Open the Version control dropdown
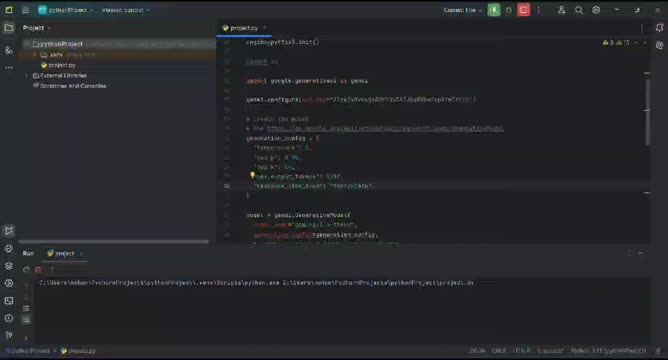 pyautogui.click(x=126, y=10)
